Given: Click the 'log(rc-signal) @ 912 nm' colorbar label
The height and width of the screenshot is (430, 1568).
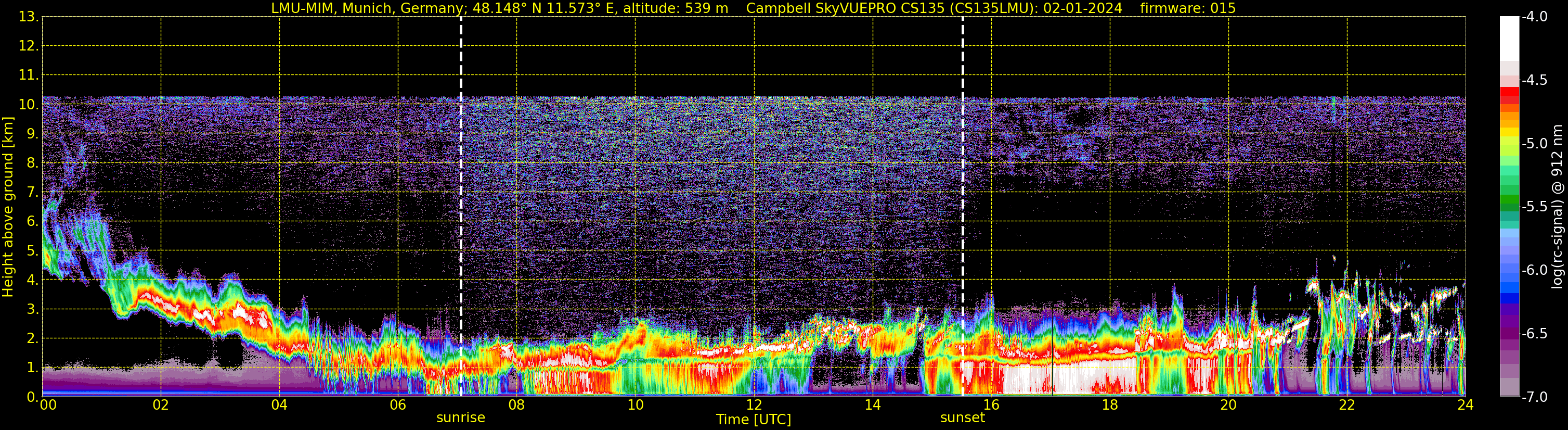Looking at the screenshot, I should [1558, 207].
